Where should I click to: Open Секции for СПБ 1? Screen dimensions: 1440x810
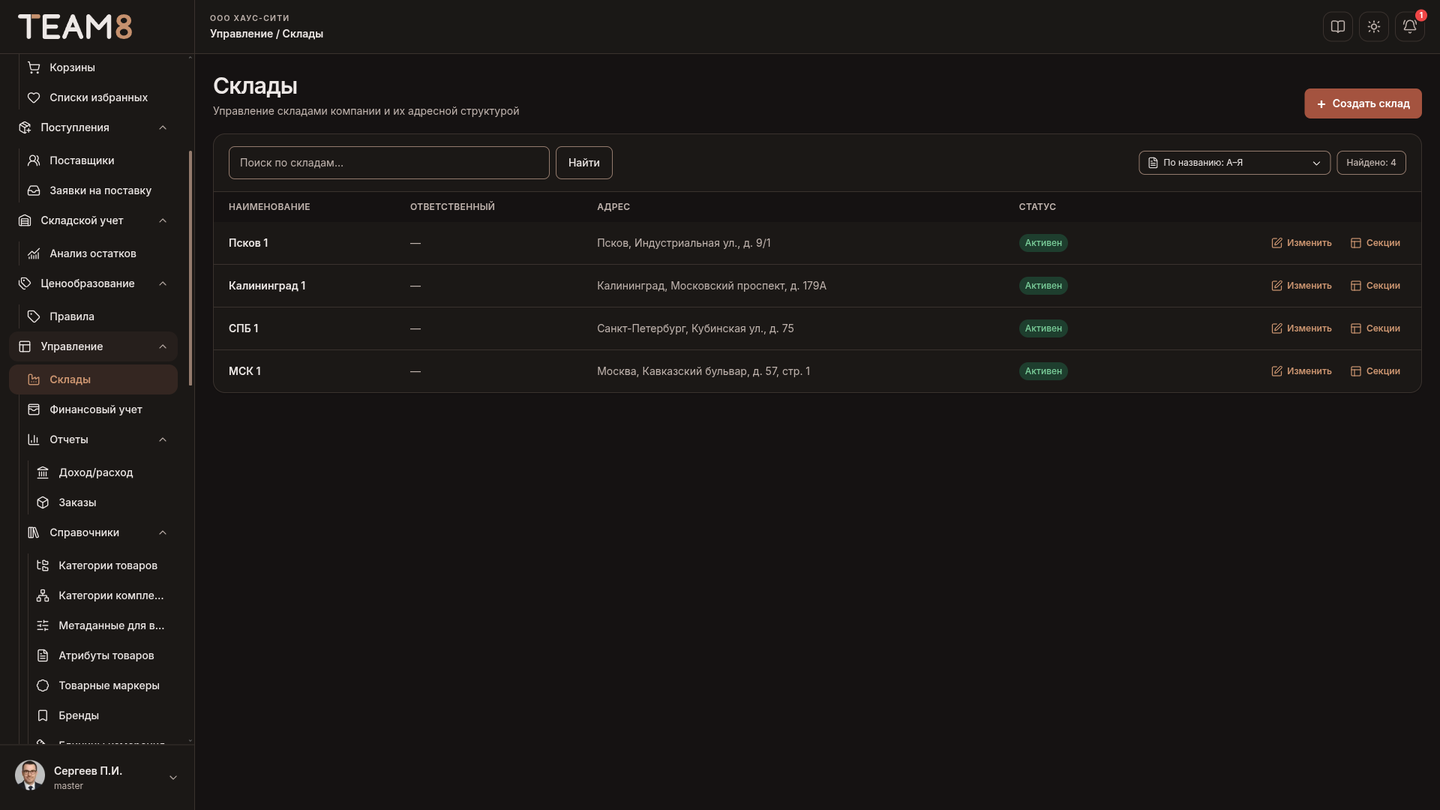pos(1375,329)
